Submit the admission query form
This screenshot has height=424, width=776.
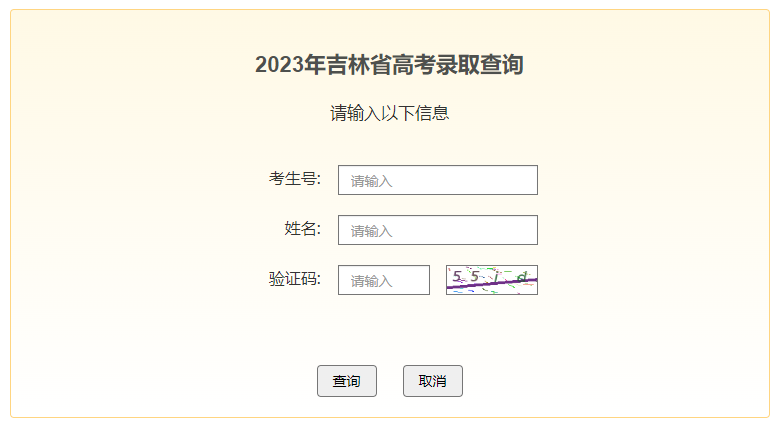pos(346,381)
